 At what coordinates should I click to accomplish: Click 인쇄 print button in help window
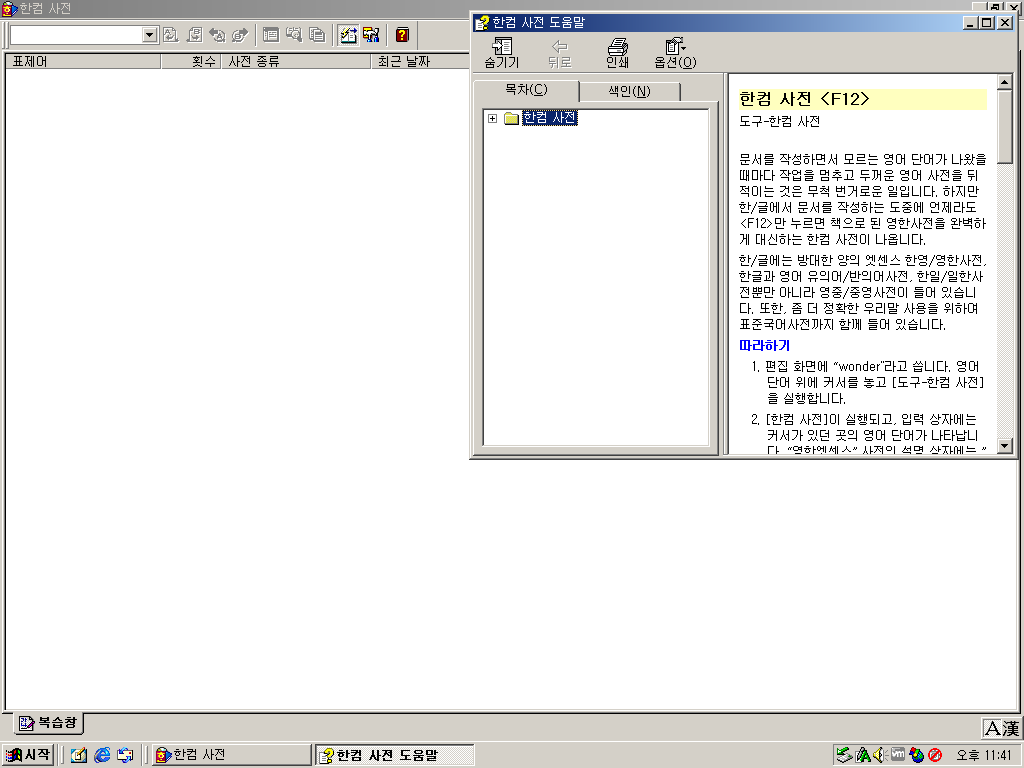point(617,52)
